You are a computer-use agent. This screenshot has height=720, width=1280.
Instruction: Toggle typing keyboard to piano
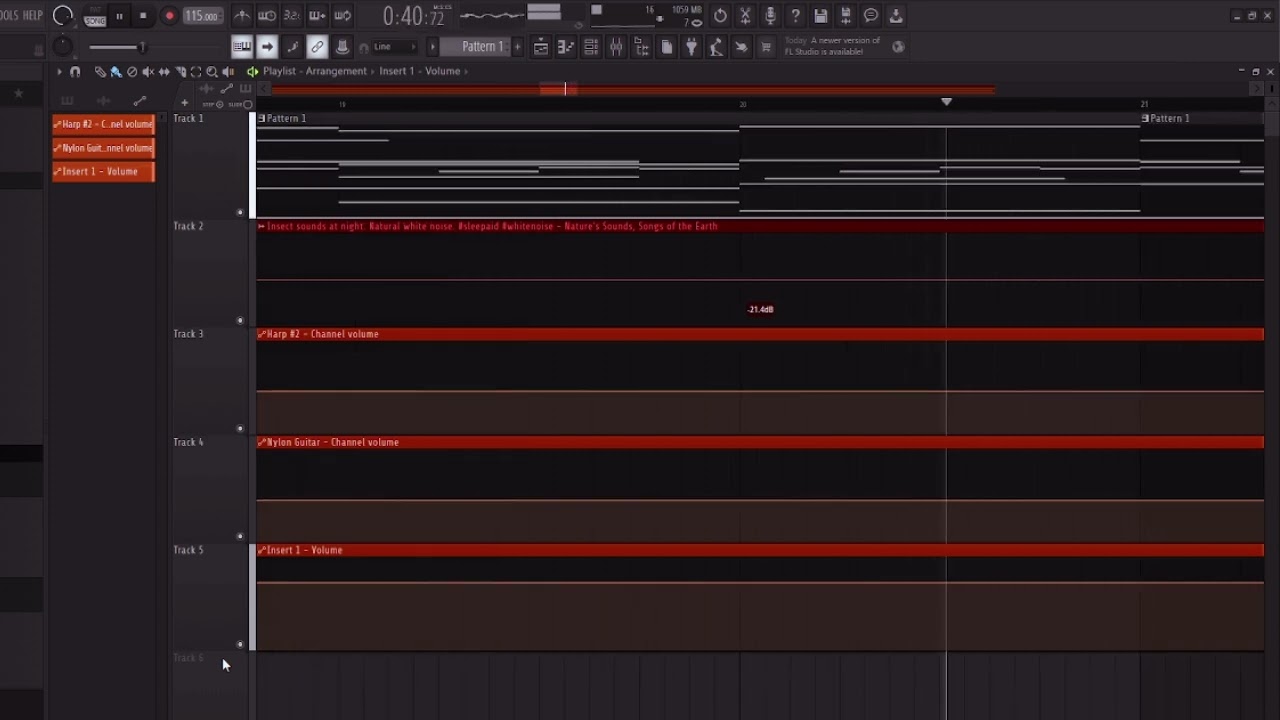242,46
